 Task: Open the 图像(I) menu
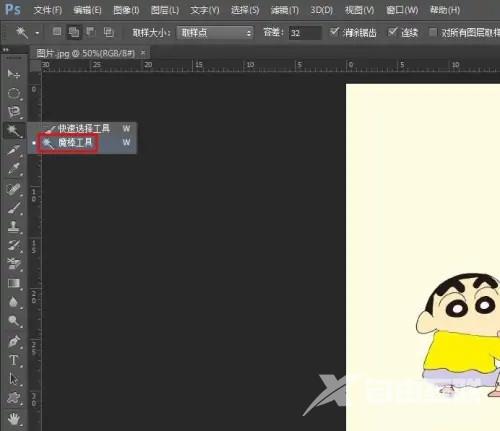pos(126,10)
